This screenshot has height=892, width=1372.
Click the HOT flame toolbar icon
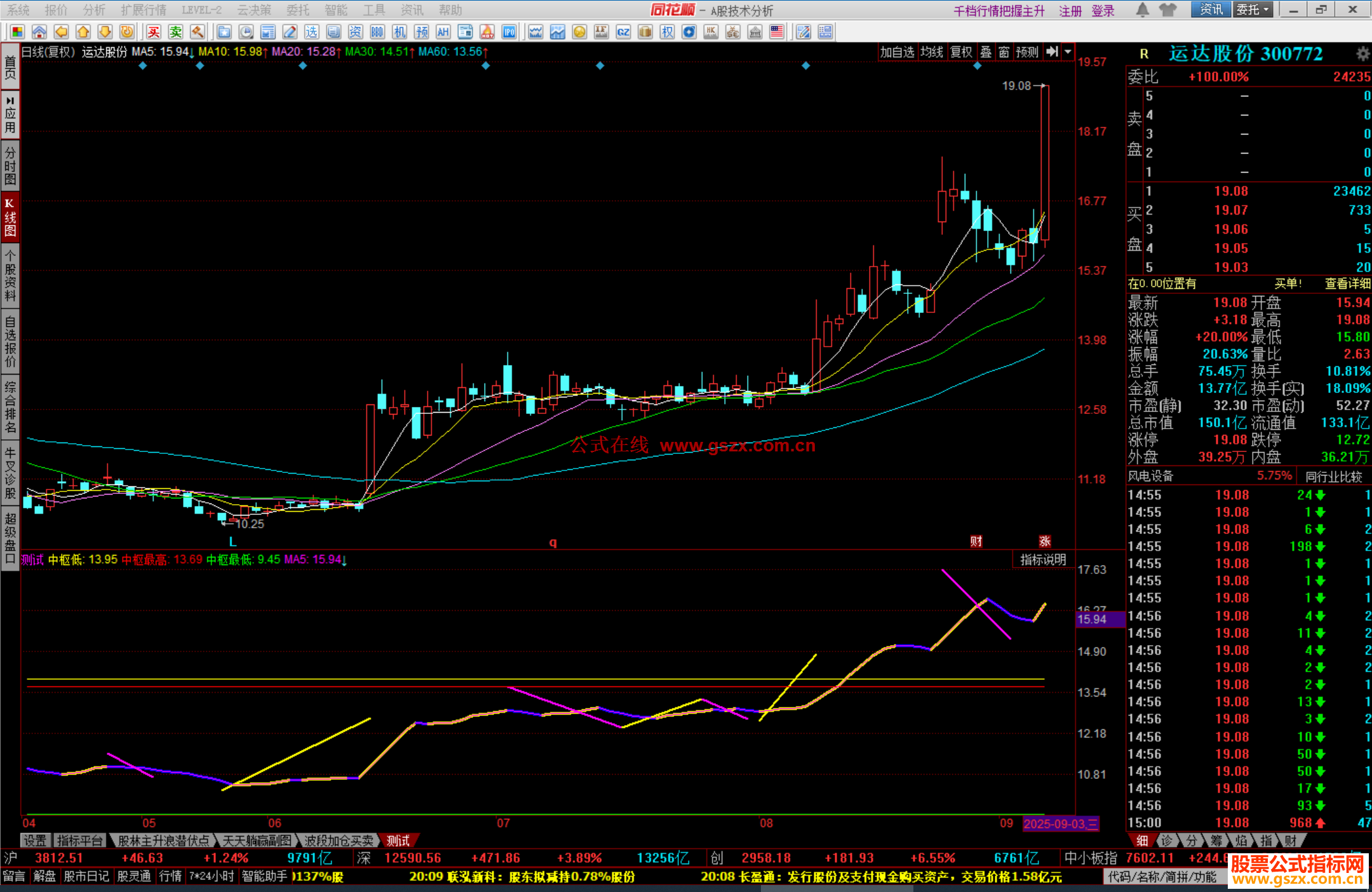coord(487,32)
